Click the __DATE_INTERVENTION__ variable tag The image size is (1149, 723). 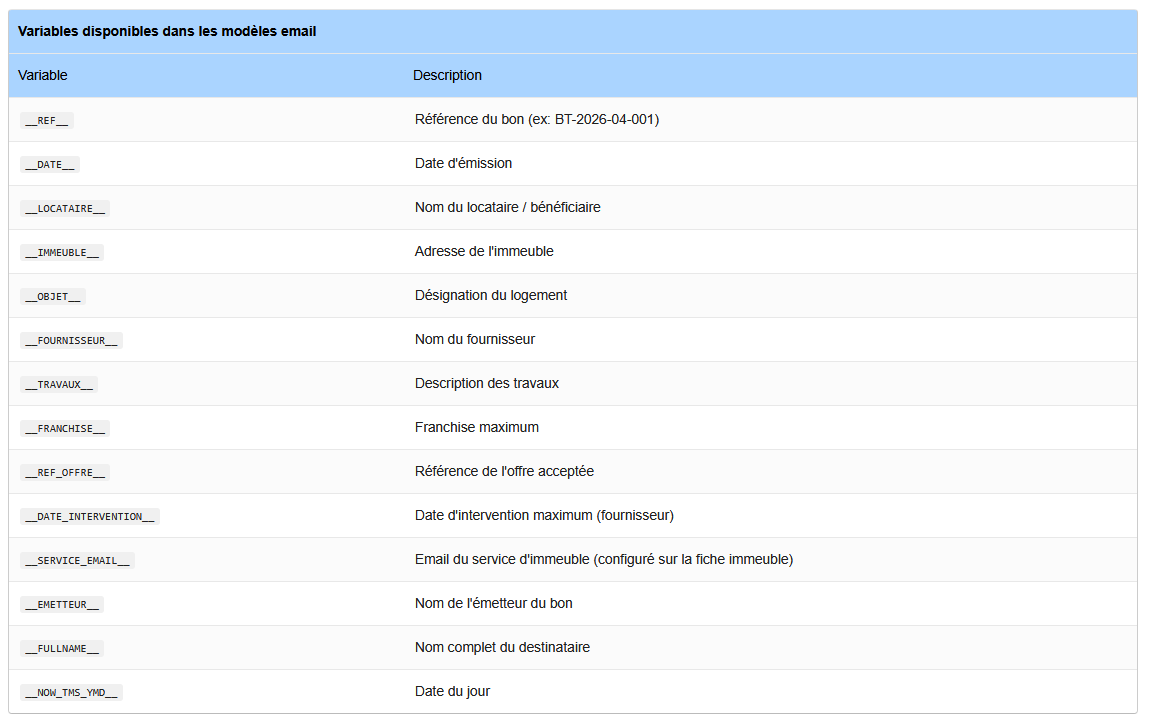[90, 516]
